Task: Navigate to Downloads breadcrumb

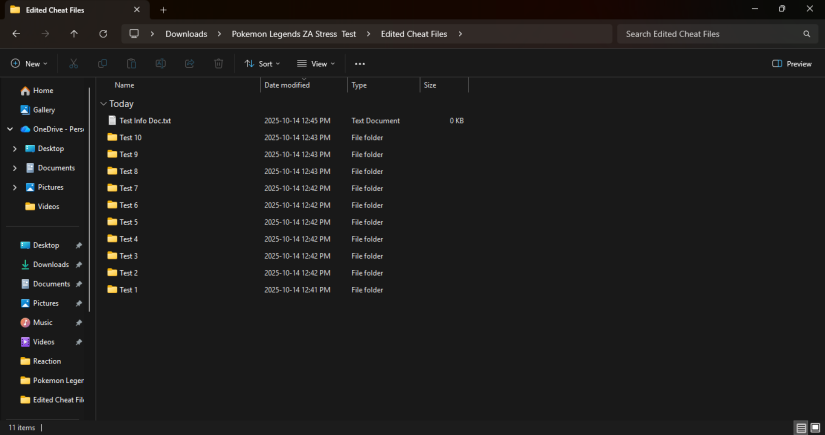Action: tap(186, 34)
